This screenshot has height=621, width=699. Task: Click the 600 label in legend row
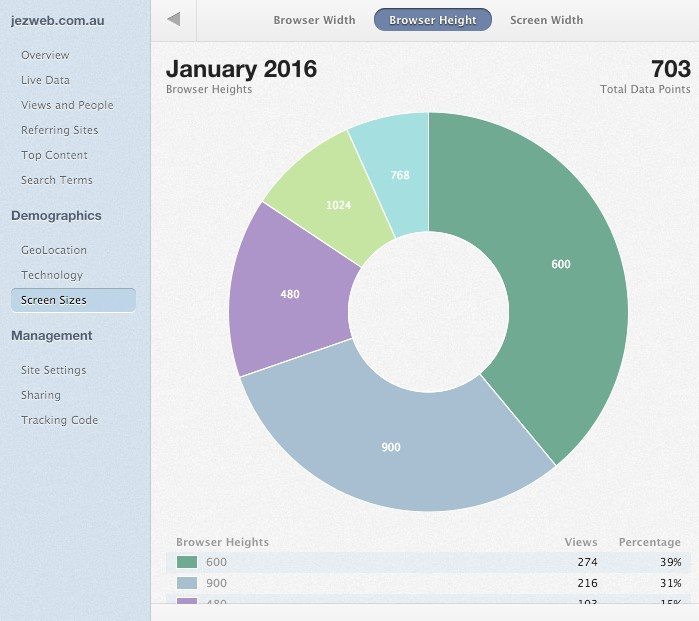coord(216,562)
